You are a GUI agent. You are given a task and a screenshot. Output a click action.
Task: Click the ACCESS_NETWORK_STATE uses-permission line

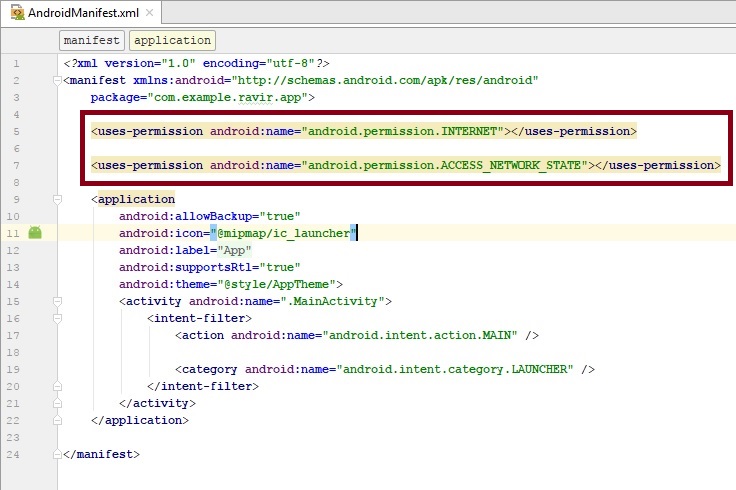(406, 165)
